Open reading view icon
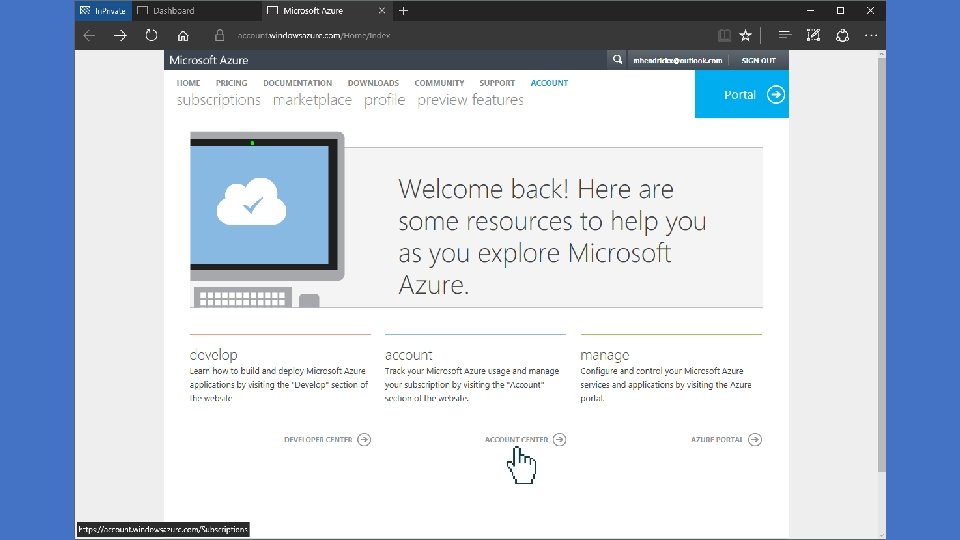Viewport: 960px width, 540px height. 724,36
